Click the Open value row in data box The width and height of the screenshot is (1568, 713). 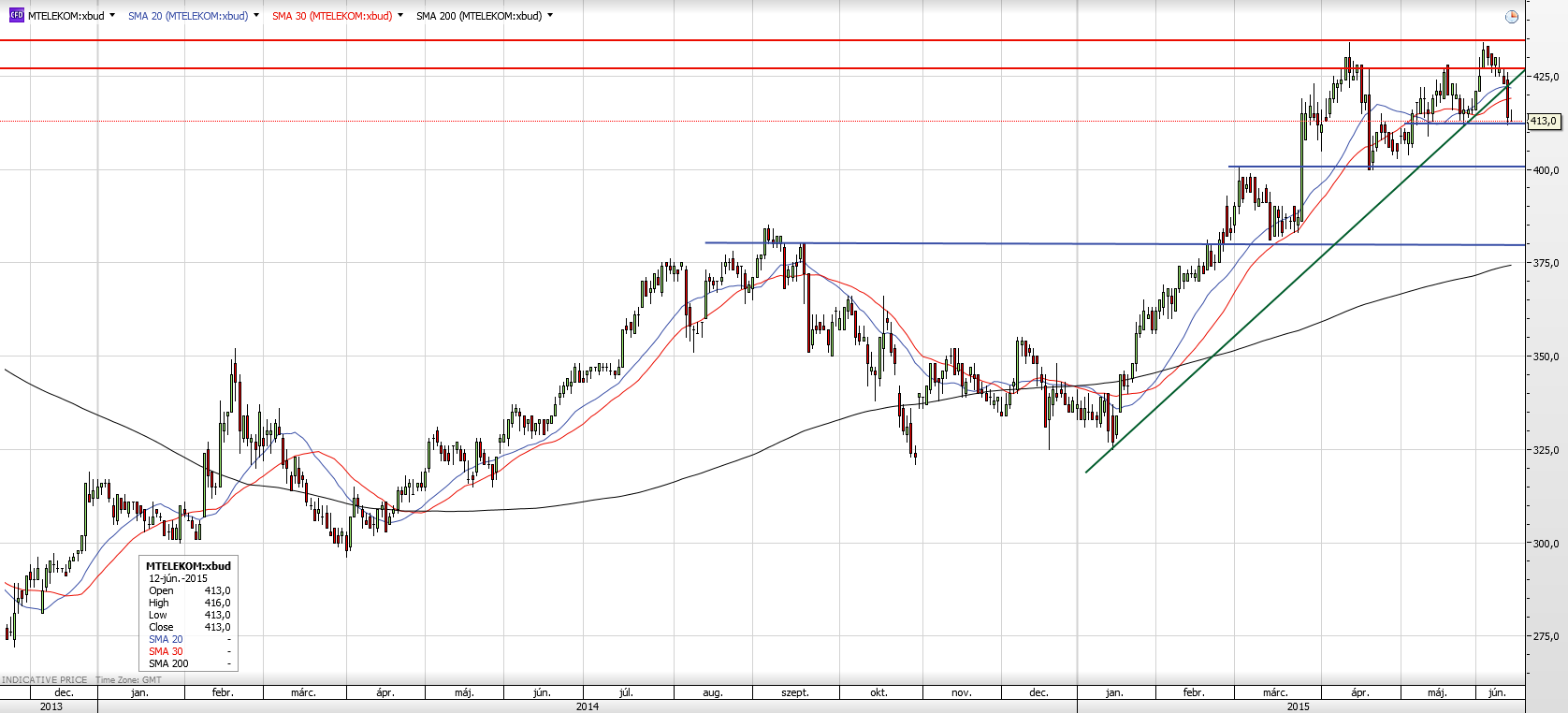coord(189,590)
